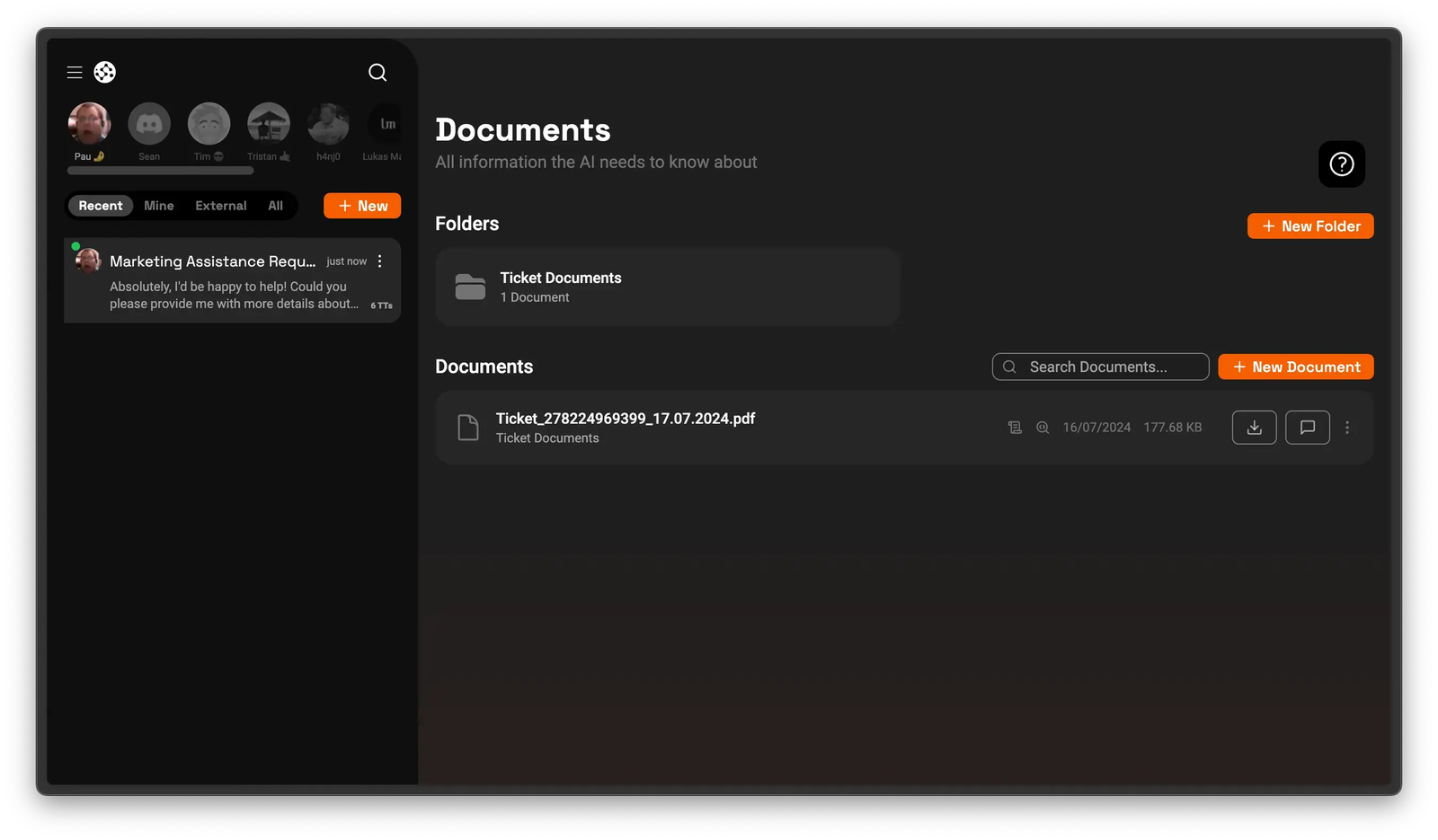Open the hamburger navigation menu
The width and height of the screenshot is (1438, 840).
pos(75,72)
